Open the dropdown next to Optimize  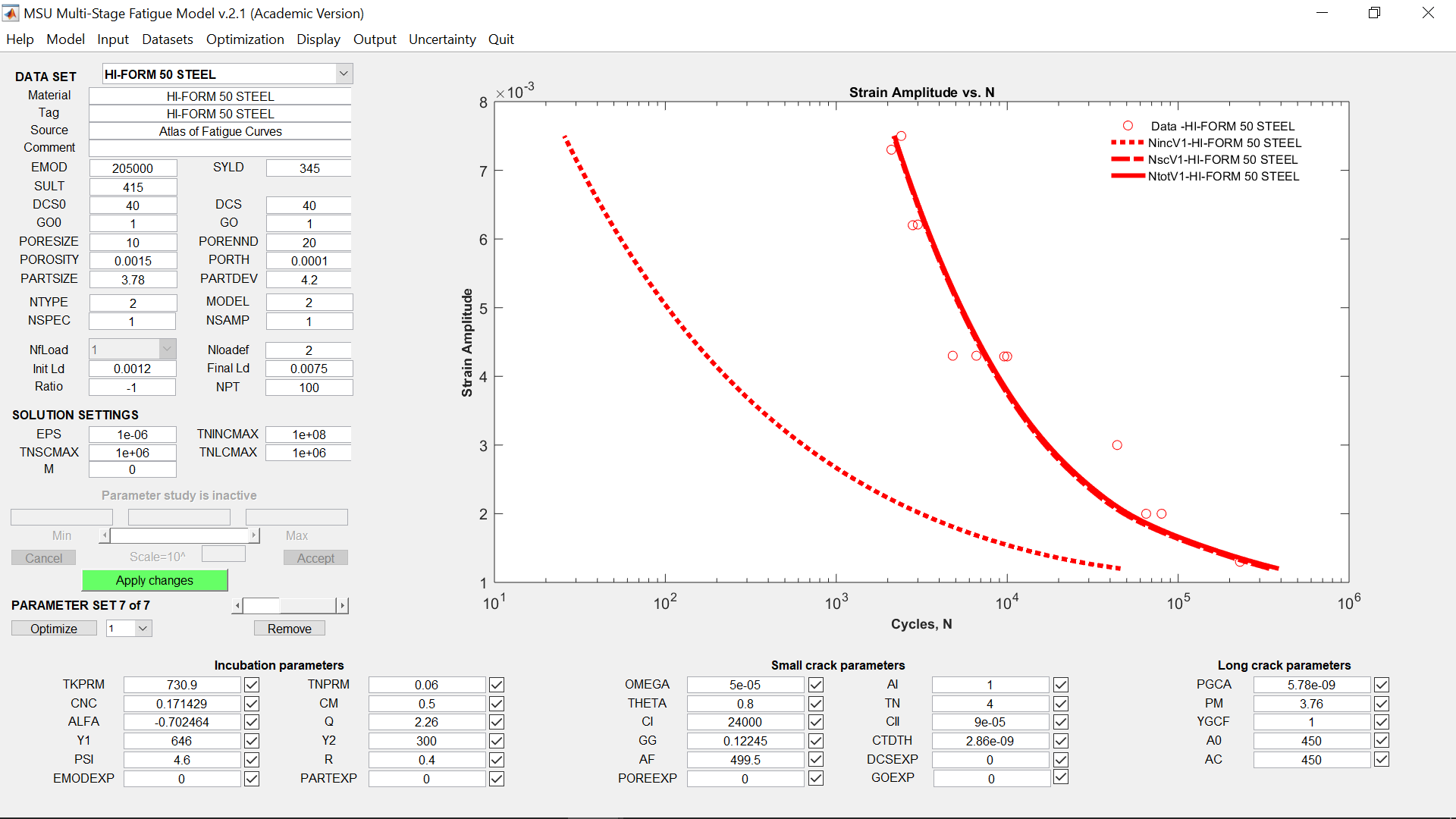point(143,628)
